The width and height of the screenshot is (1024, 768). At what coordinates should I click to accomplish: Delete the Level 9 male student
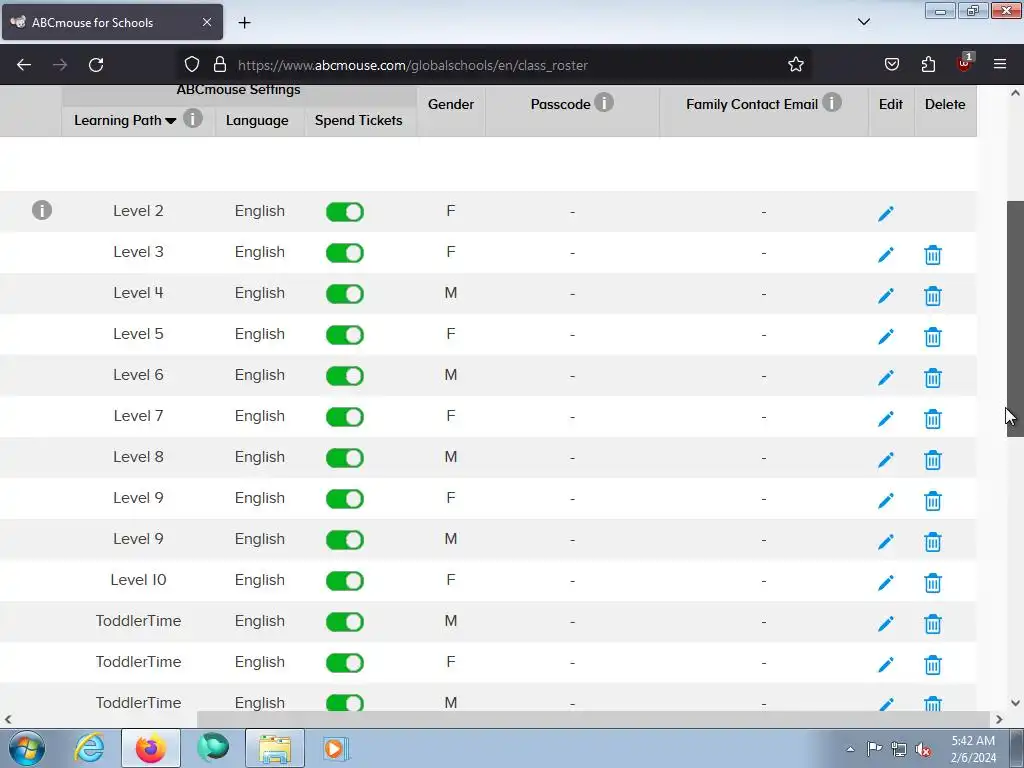933,541
